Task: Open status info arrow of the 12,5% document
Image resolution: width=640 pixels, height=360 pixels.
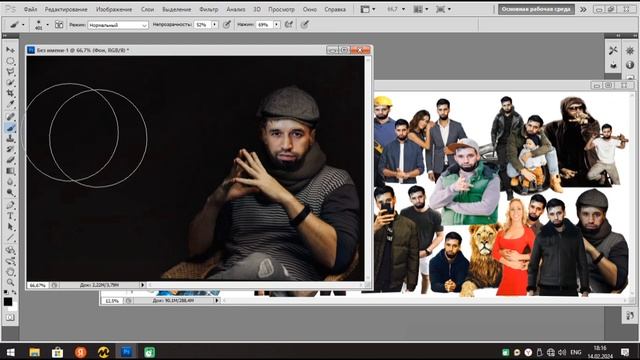Action: point(217,300)
